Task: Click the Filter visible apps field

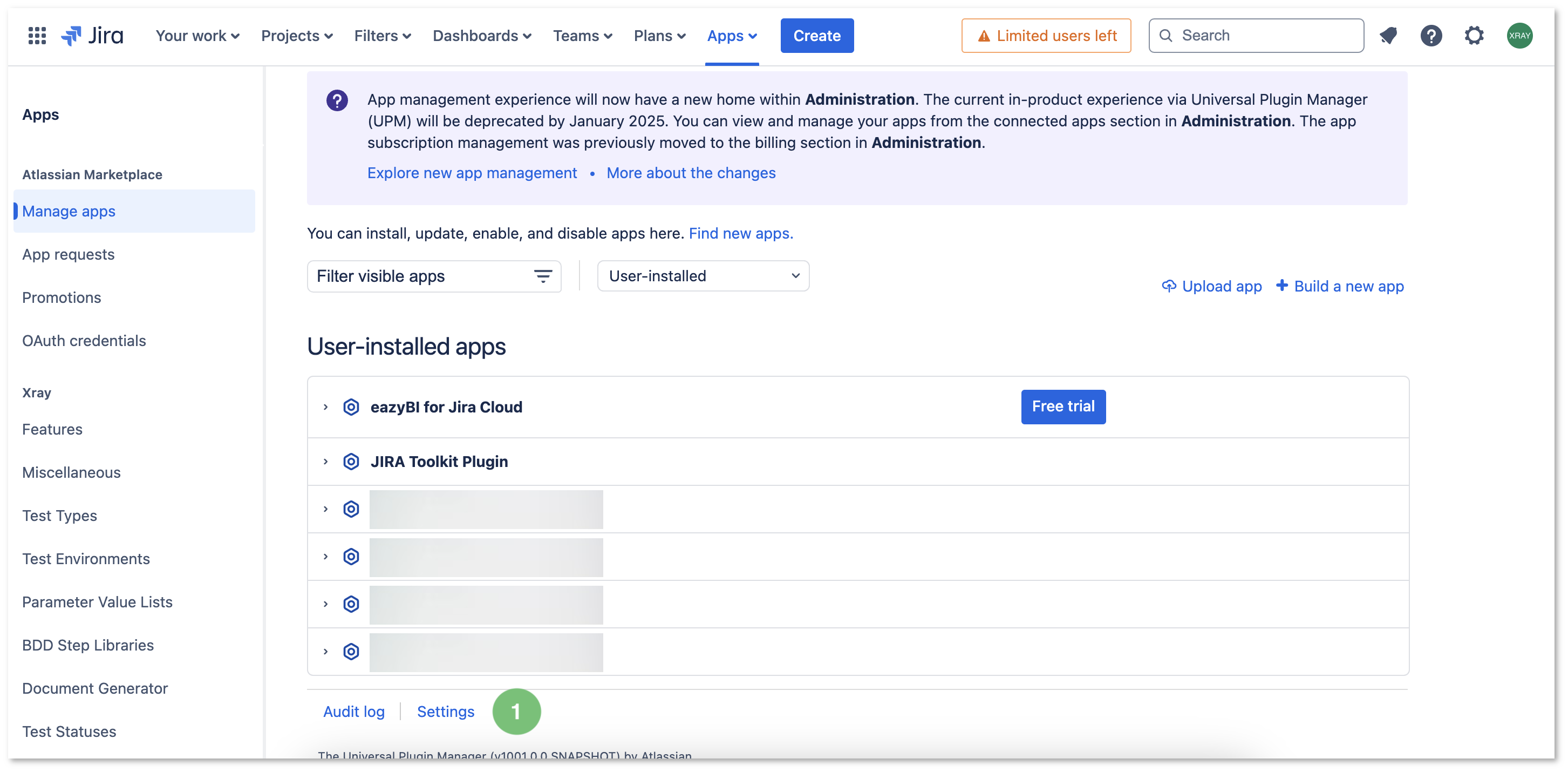Action: pyautogui.click(x=434, y=276)
